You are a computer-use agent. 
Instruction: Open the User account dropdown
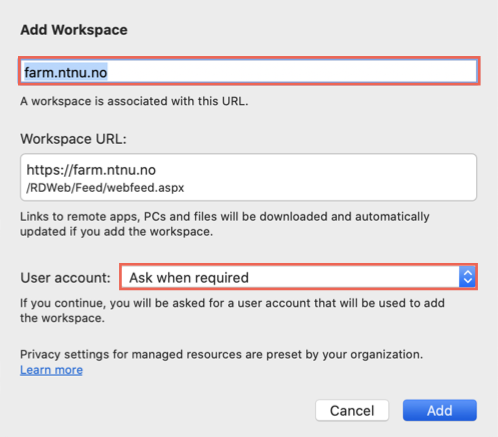click(x=298, y=277)
